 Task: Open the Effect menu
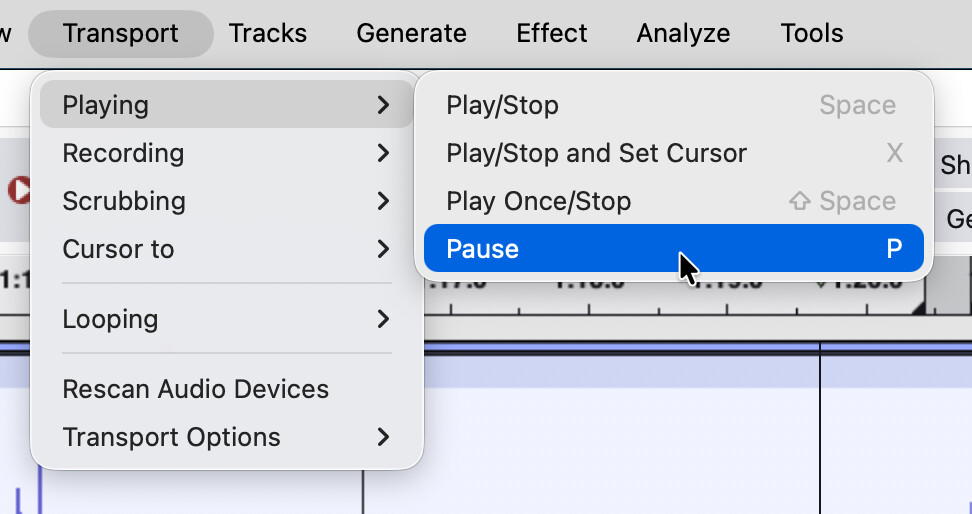pos(551,33)
